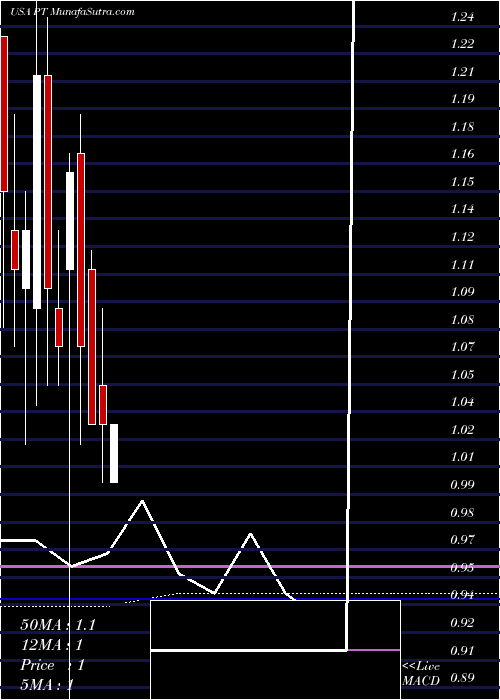
Task: Click the 1.22 price axis label
Action: tap(462, 44)
